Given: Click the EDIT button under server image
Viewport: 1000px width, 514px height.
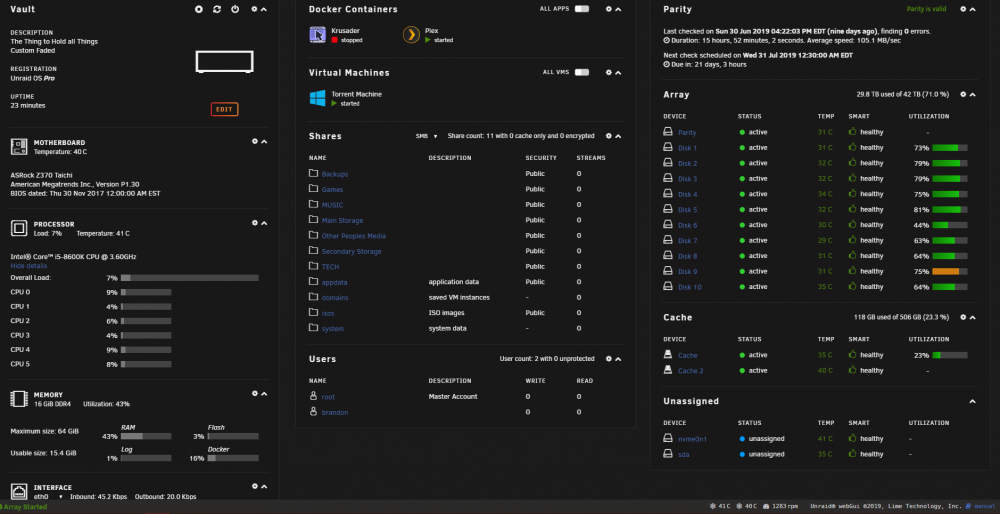Looking at the screenshot, I should point(224,109).
